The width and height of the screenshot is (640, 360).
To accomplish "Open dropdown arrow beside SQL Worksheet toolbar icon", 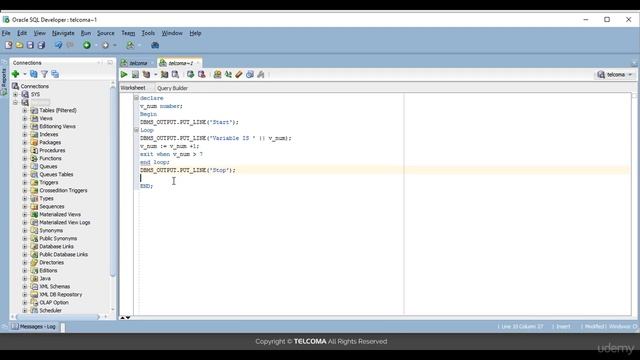I will 140,45.
